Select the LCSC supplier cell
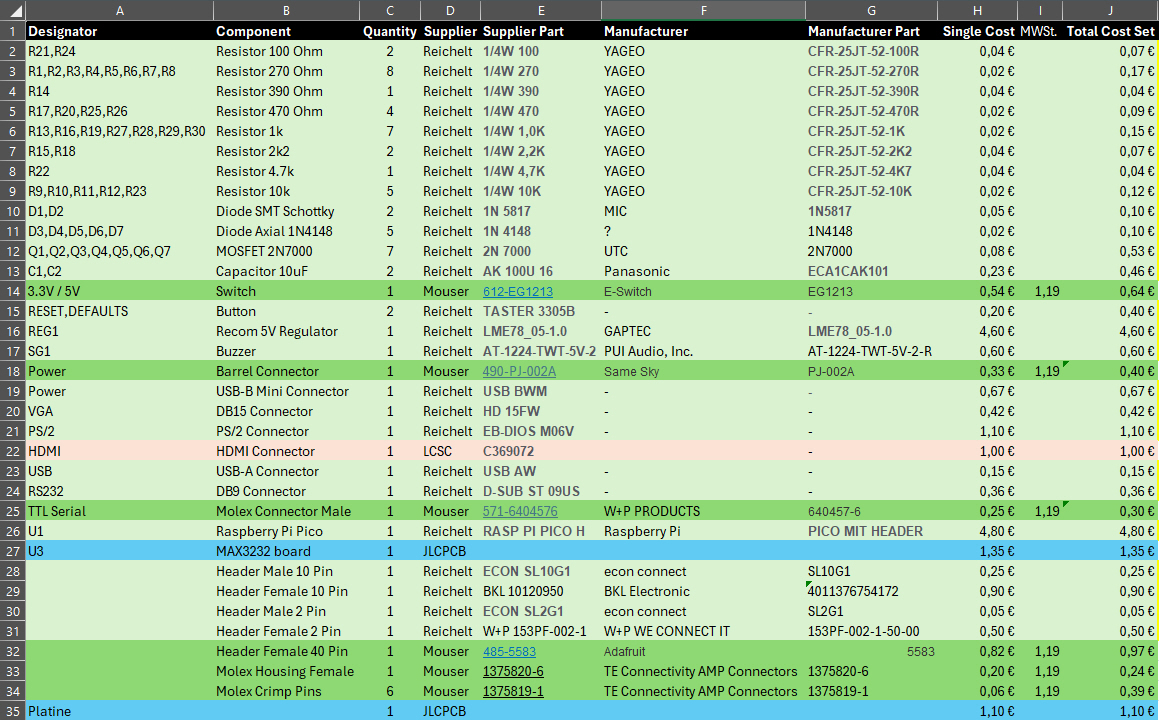 click(449, 451)
